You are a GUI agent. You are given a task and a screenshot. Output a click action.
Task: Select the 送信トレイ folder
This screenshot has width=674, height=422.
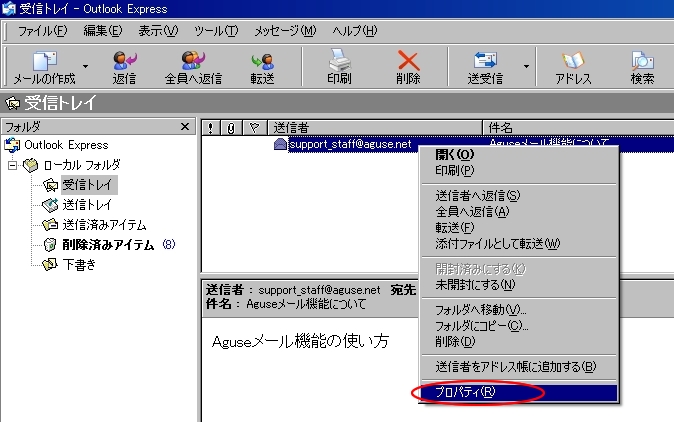click(x=87, y=205)
